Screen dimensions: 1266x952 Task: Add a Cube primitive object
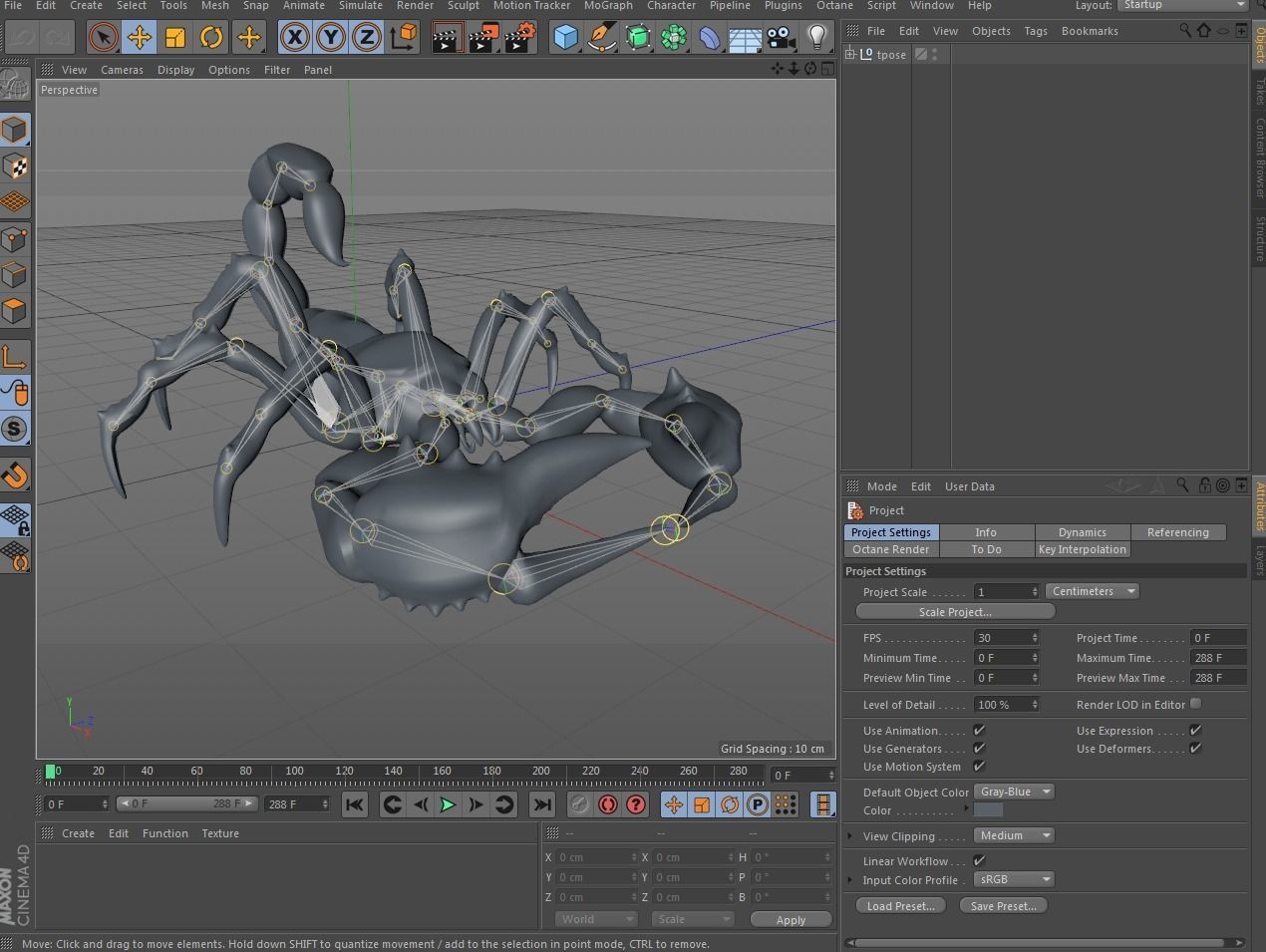coord(565,38)
